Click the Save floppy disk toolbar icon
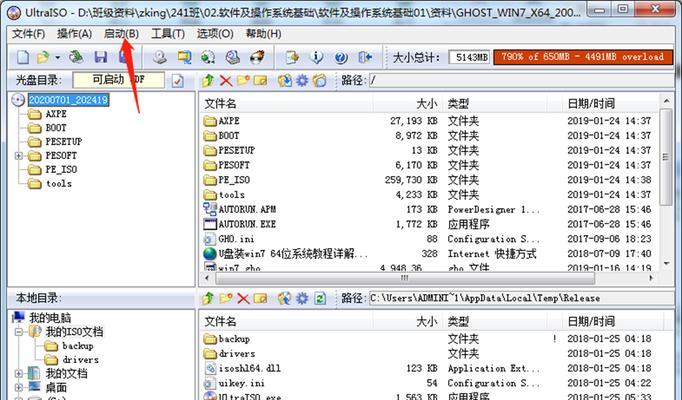 coord(101,57)
